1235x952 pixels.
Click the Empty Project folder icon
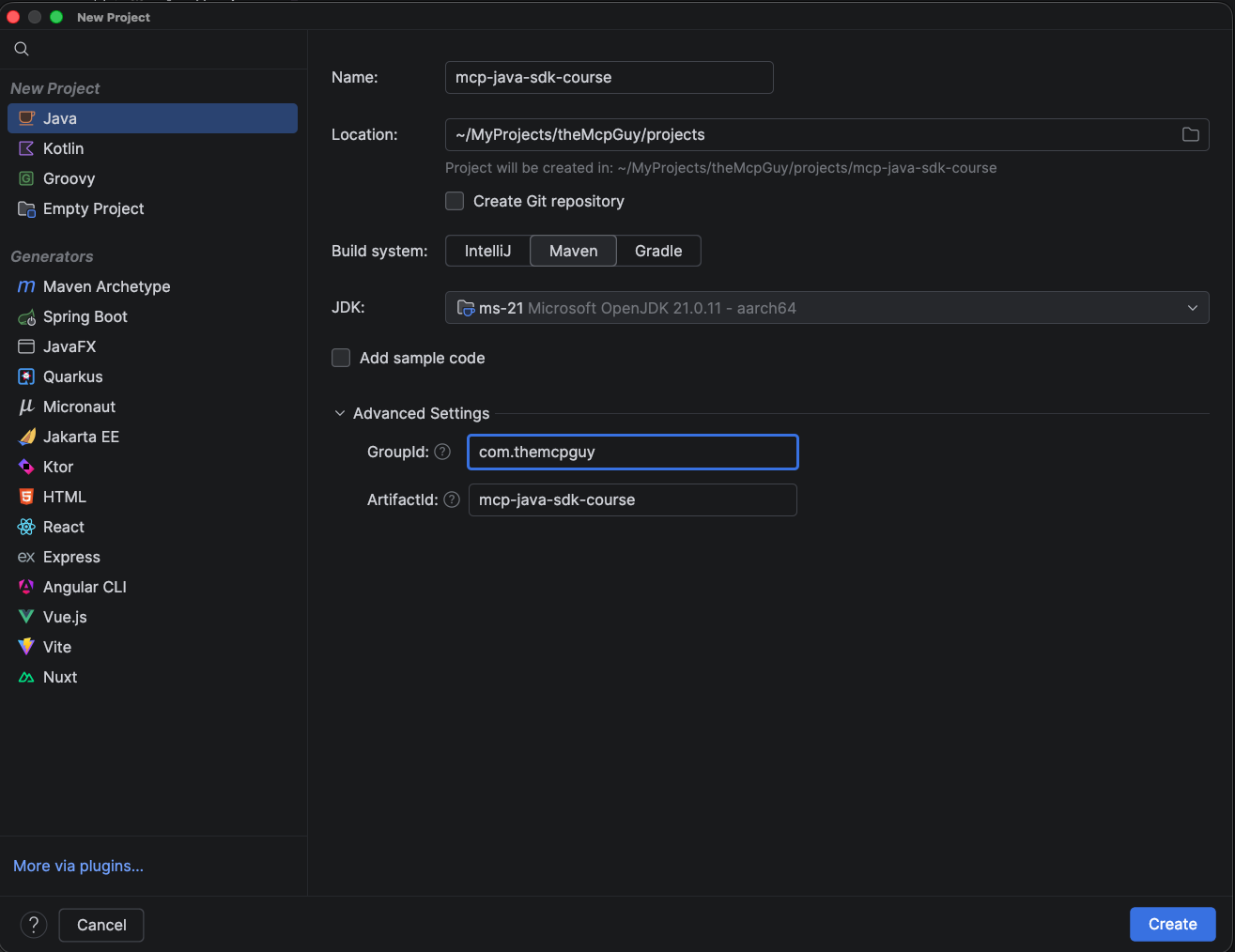pos(26,208)
